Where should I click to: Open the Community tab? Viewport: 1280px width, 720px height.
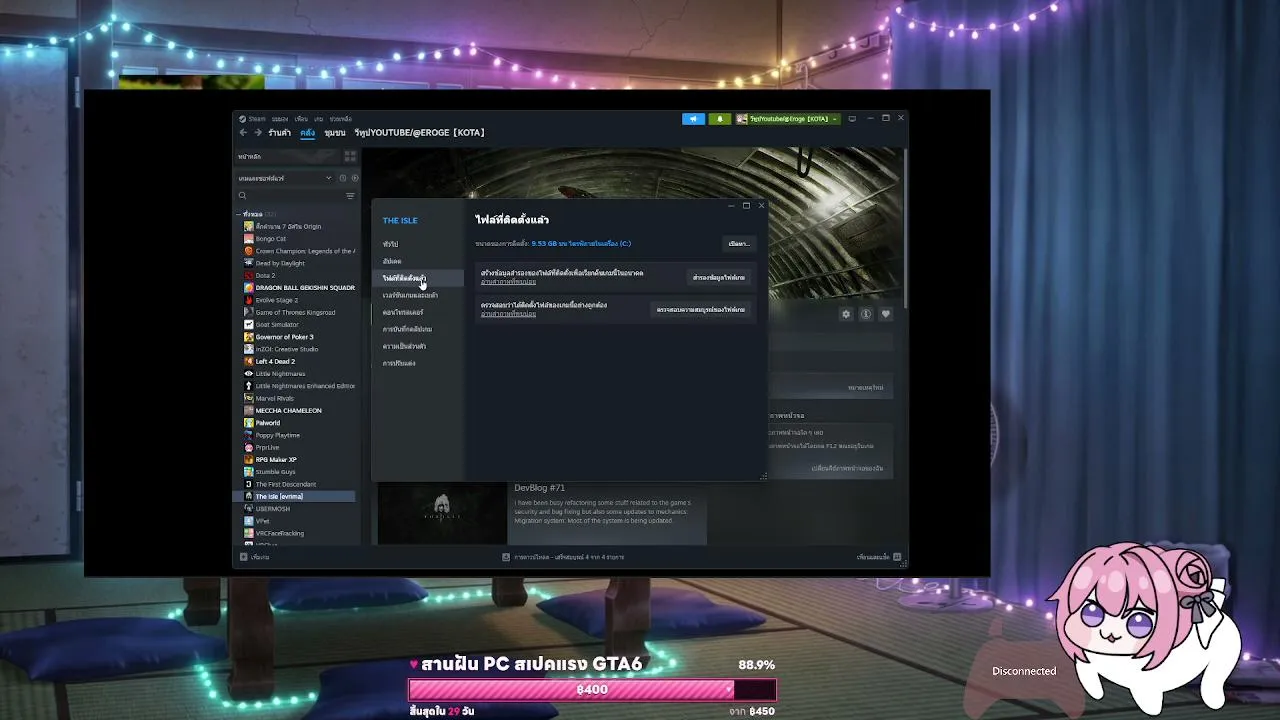[335, 132]
